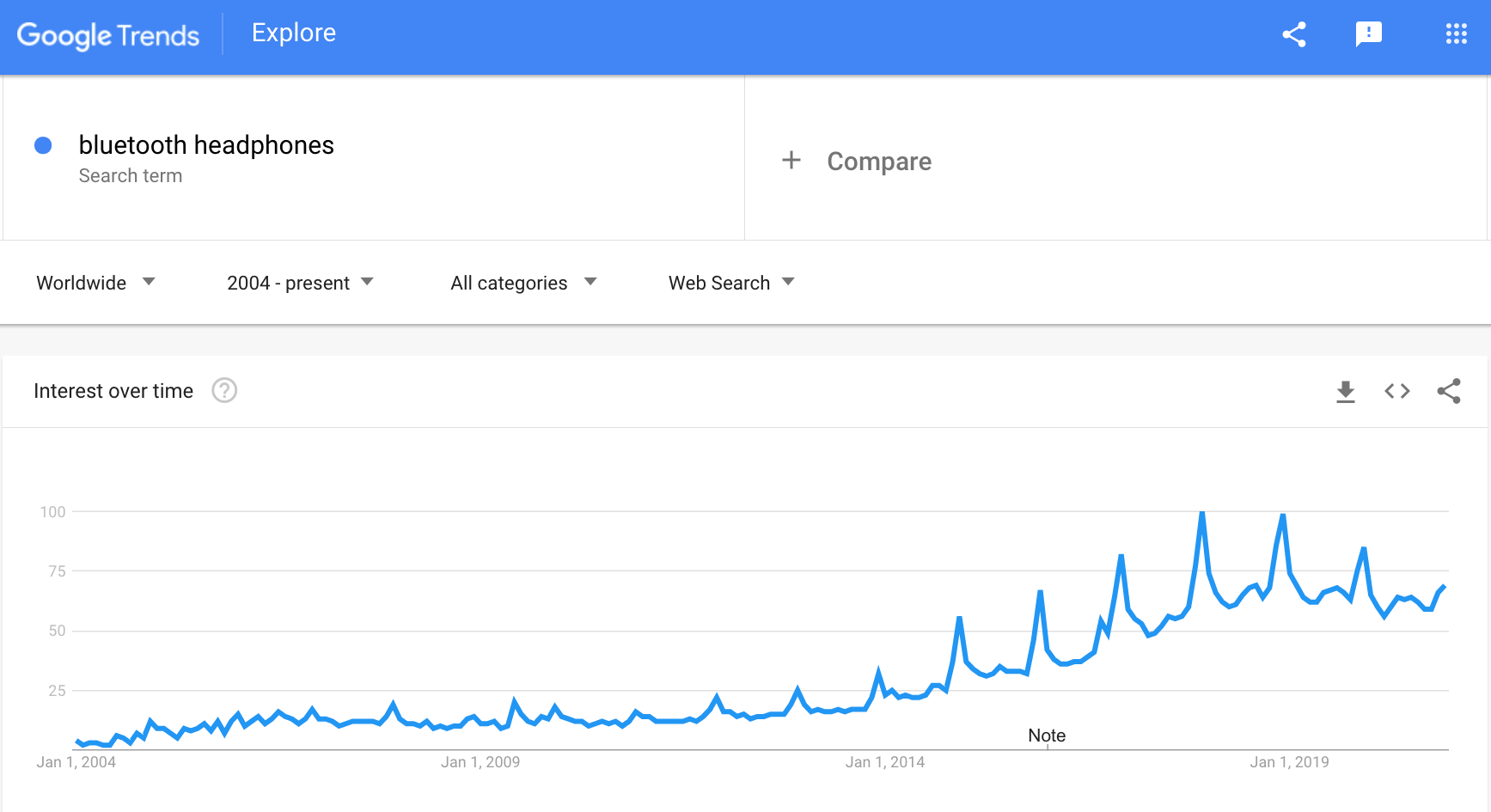Click the blue color dot beside bluetooth headphones
Image resolution: width=1491 pixels, height=812 pixels.
pyautogui.click(x=43, y=145)
